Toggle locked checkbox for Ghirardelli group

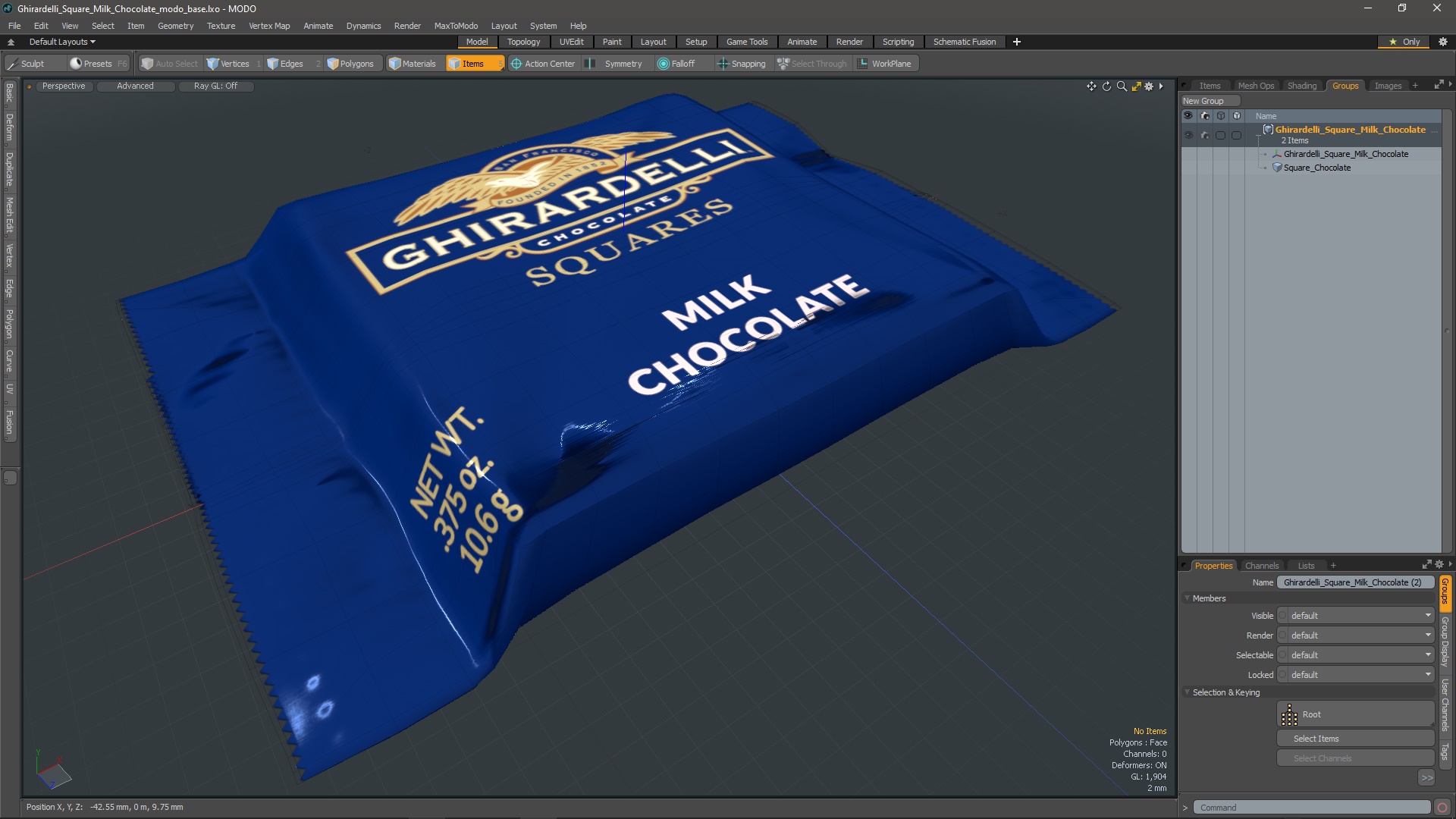click(x=1237, y=135)
